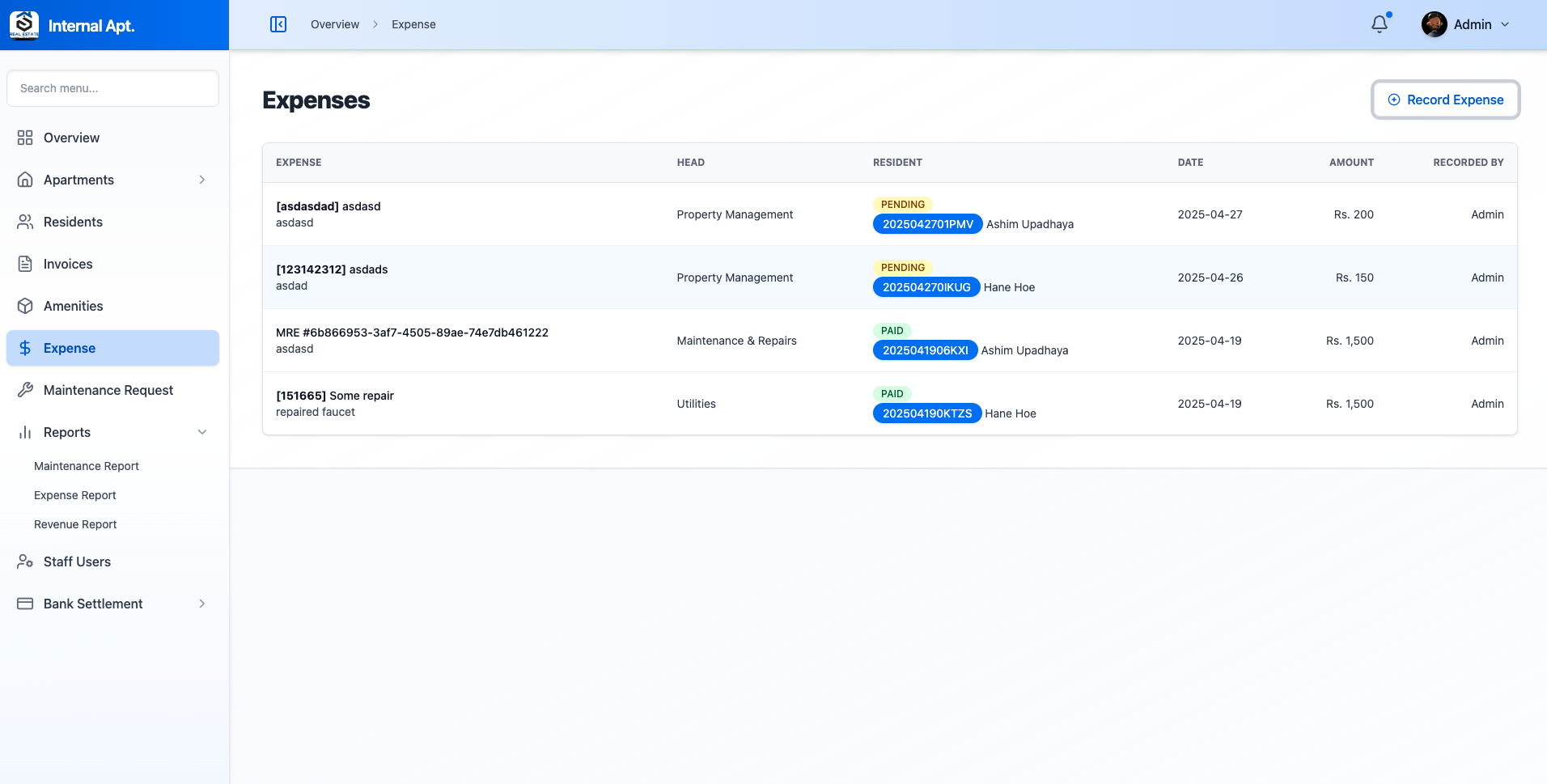Screen dimensions: 1547x784
Task: Click the Bank Settlement card icon
Action: [24, 604]
